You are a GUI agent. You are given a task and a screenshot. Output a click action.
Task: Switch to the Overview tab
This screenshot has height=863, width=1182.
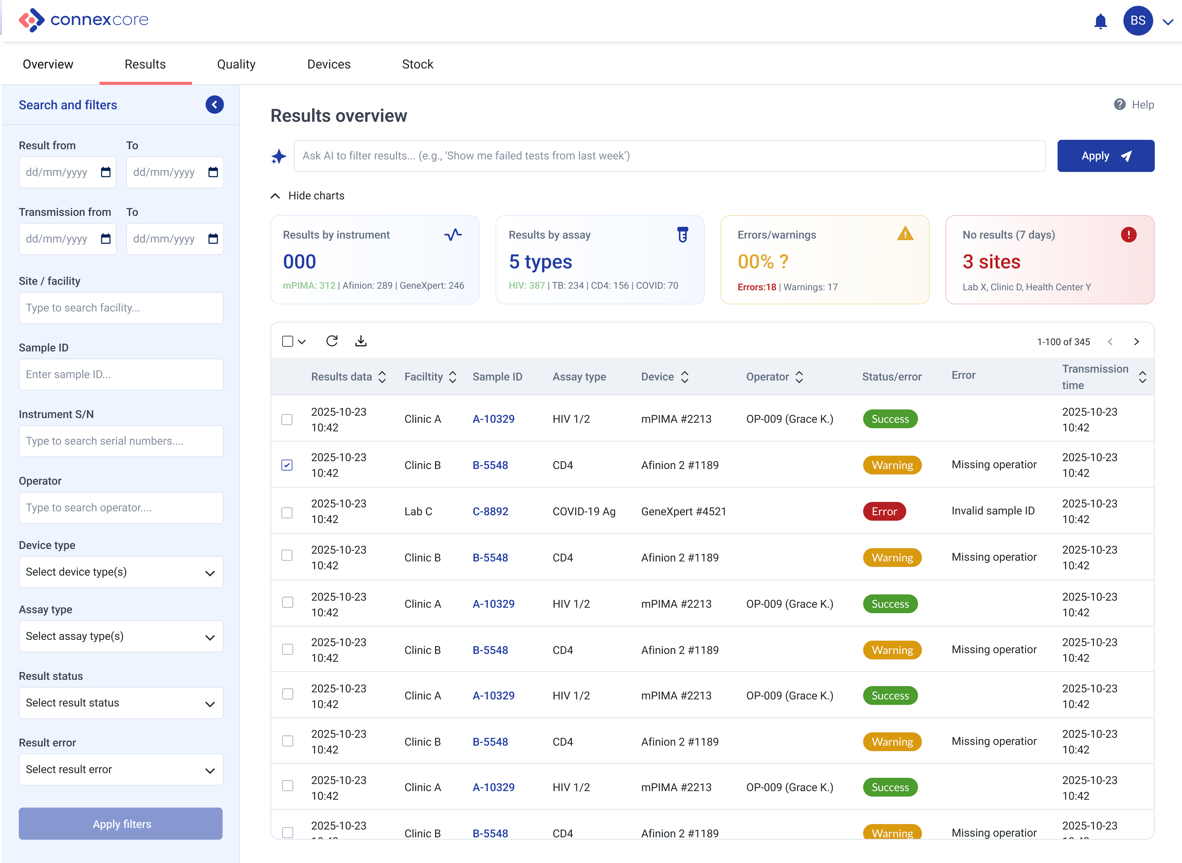click(x=48, y=64)
